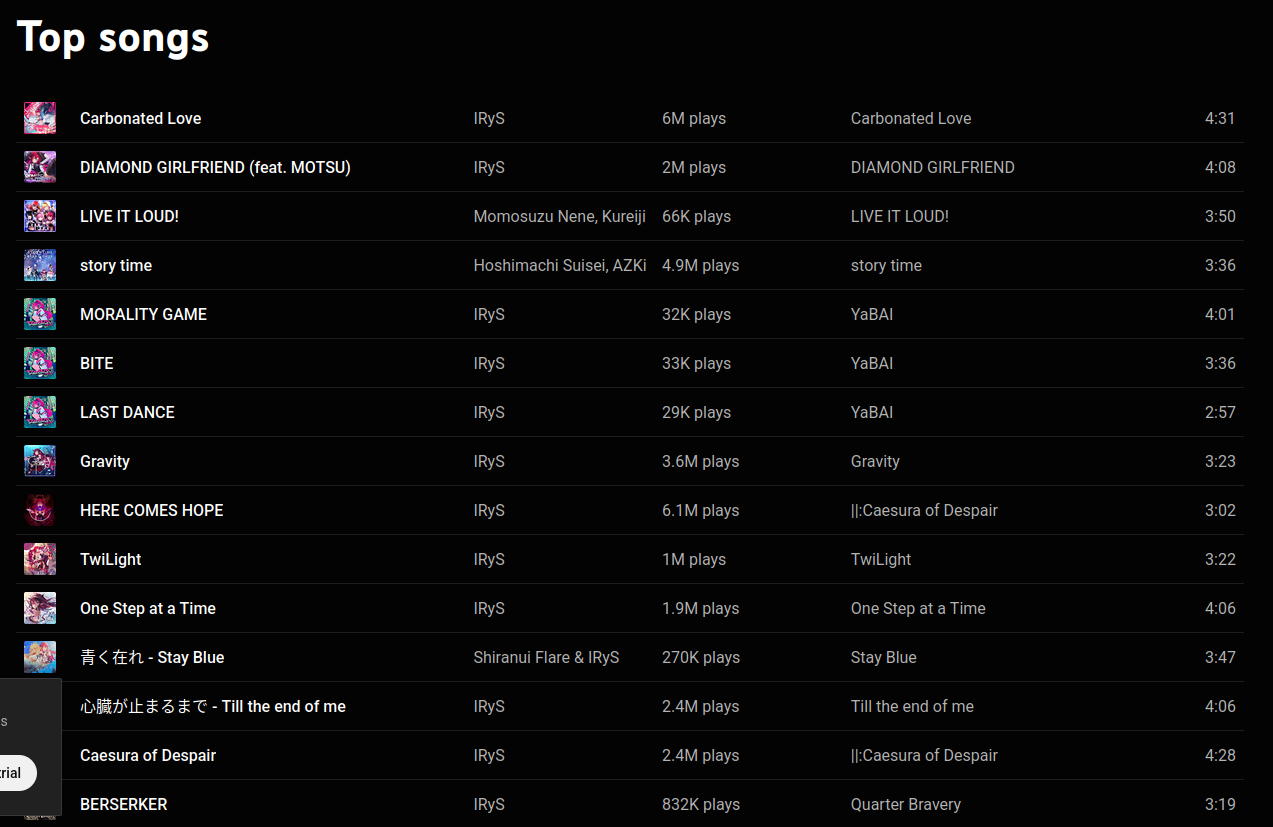Image resolution: width=1273 pixels, height=827 pixels.
Task: Select the One Step at a Time title
Action: 148,608
